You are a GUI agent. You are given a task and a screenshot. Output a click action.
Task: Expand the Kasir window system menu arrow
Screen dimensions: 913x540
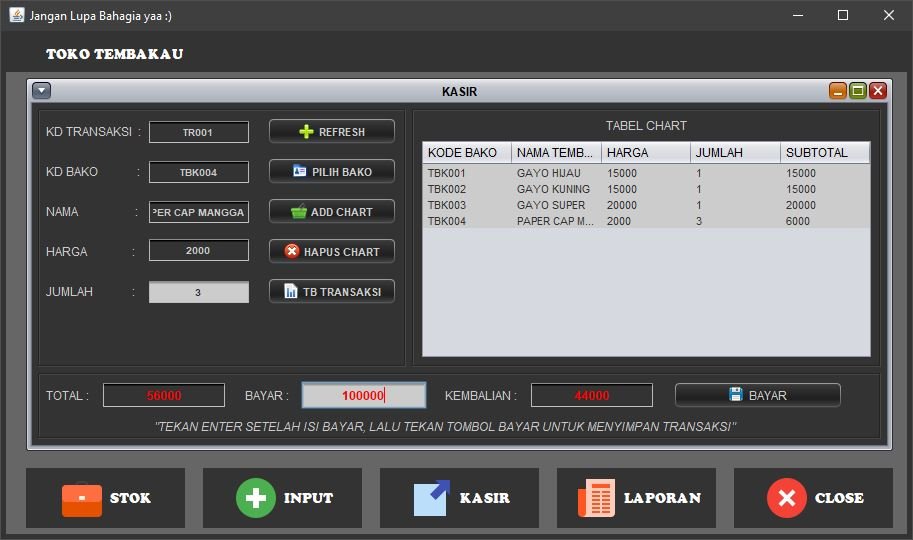[41, 91]
